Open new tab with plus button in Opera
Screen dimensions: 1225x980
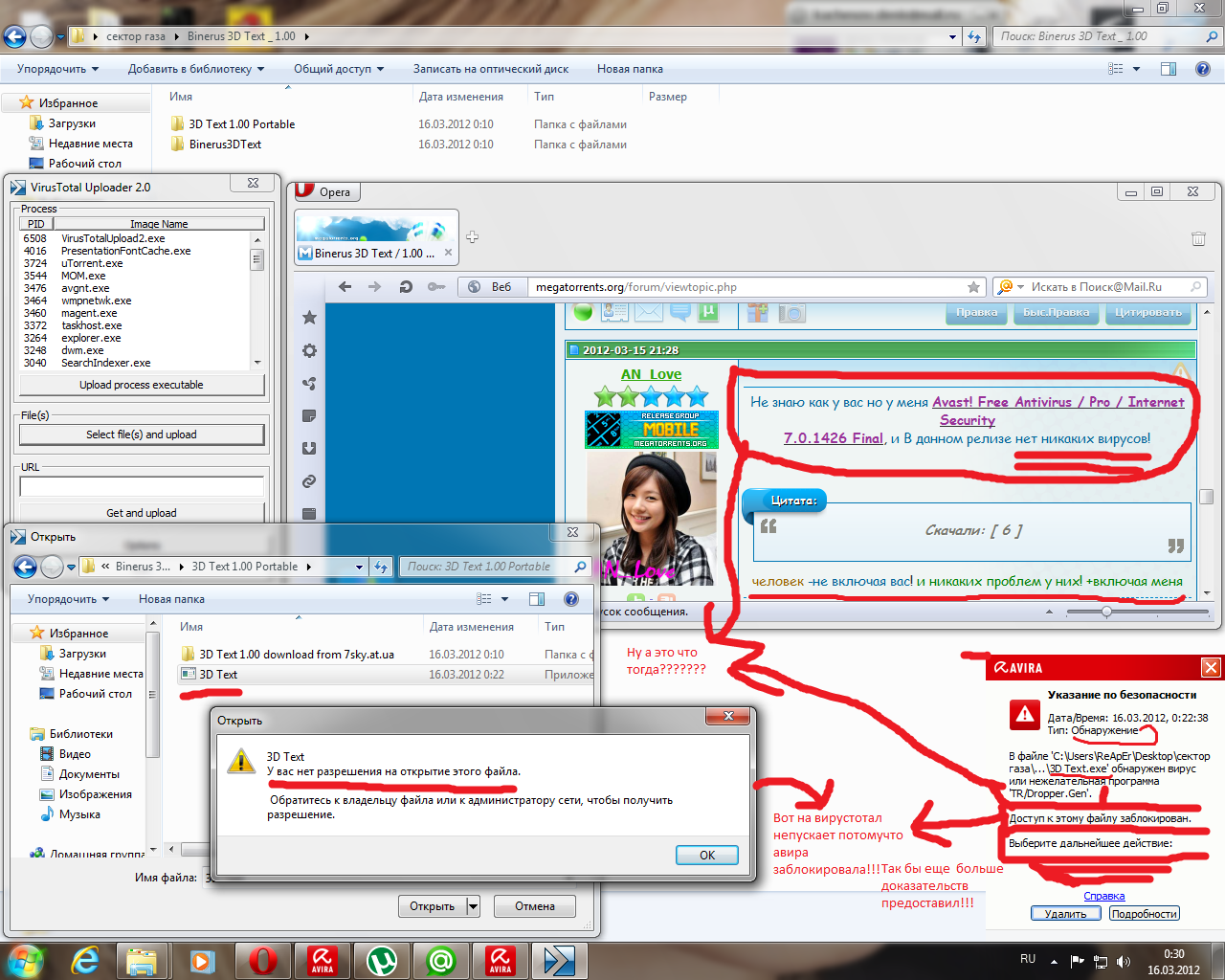(472, 237)
